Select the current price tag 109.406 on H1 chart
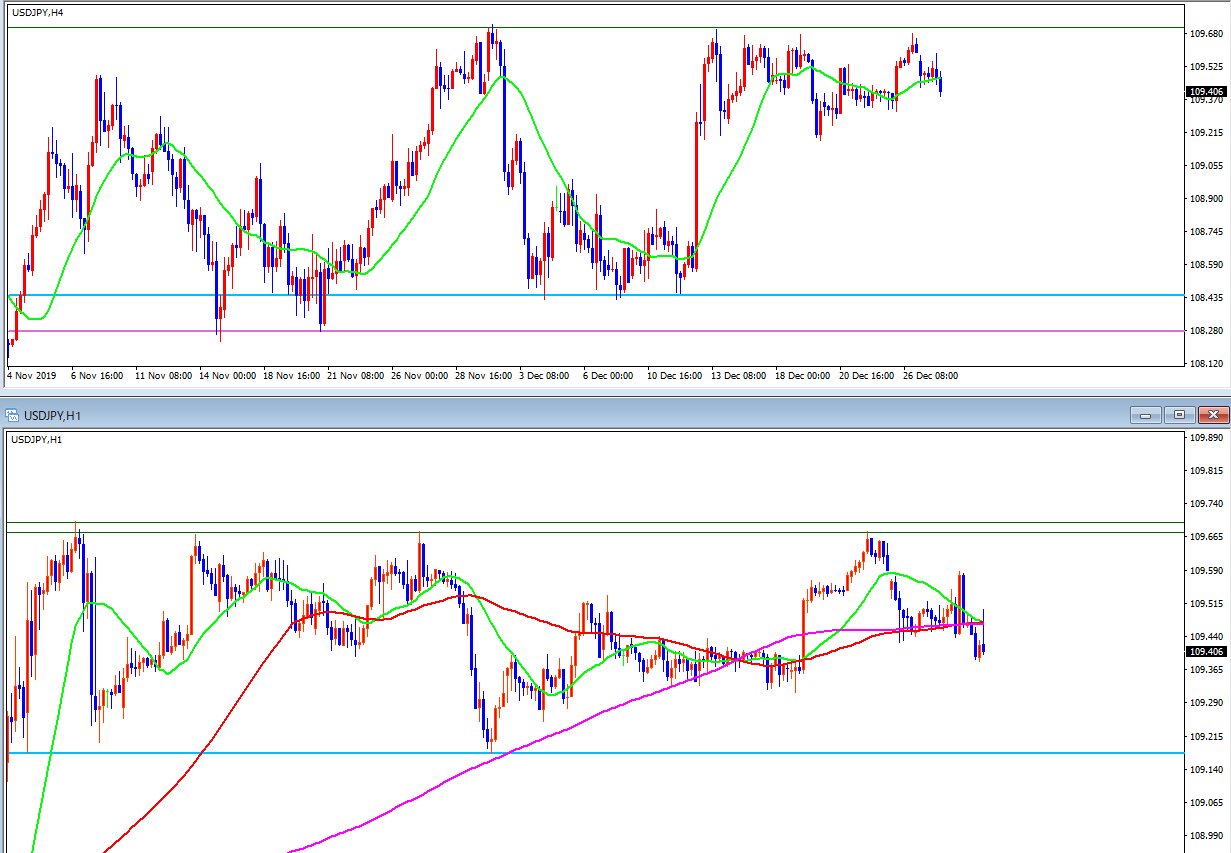 point(1207,651)
